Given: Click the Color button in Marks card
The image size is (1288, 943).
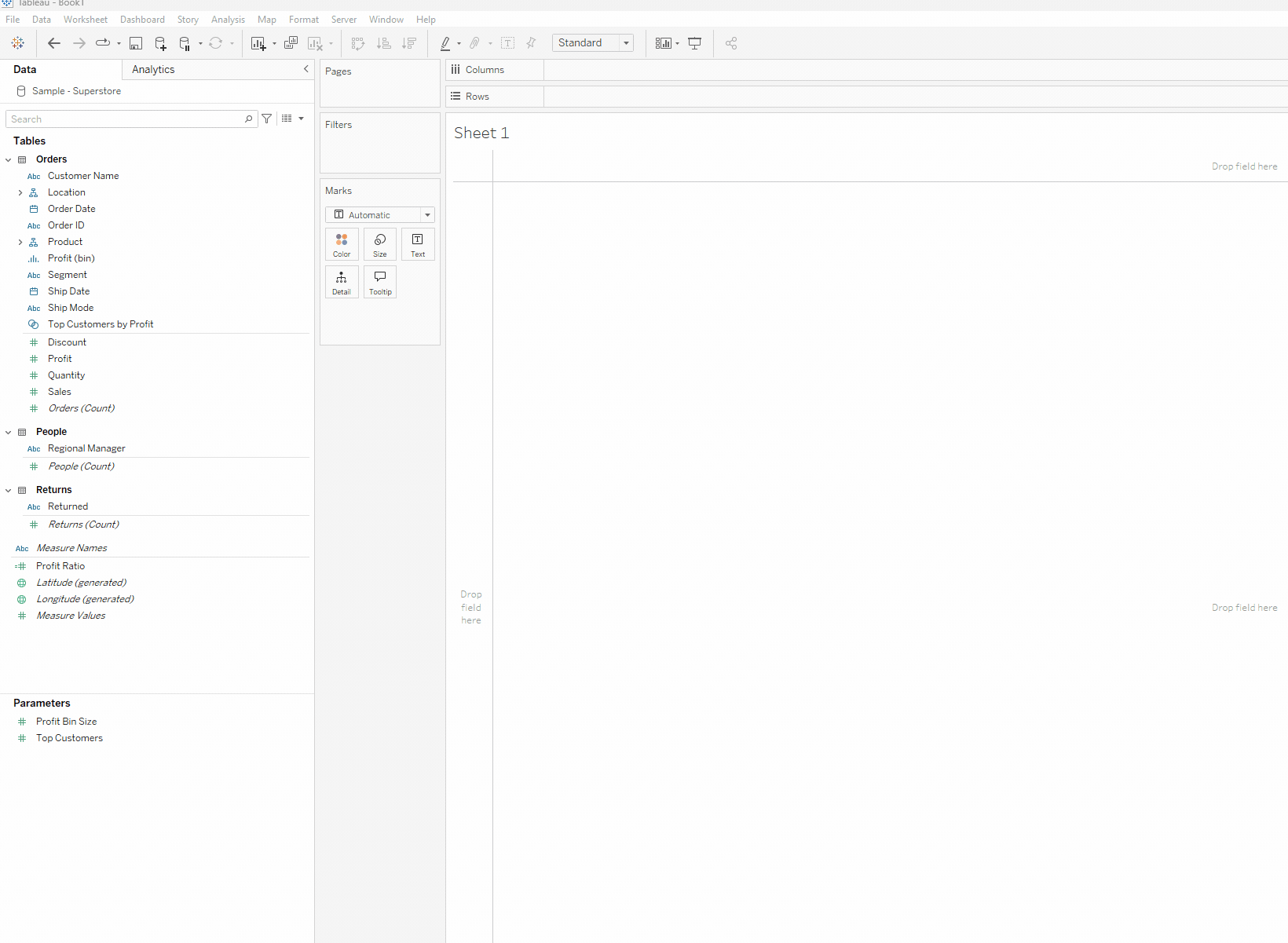Looking at the screenshot, I should (342, 244).
